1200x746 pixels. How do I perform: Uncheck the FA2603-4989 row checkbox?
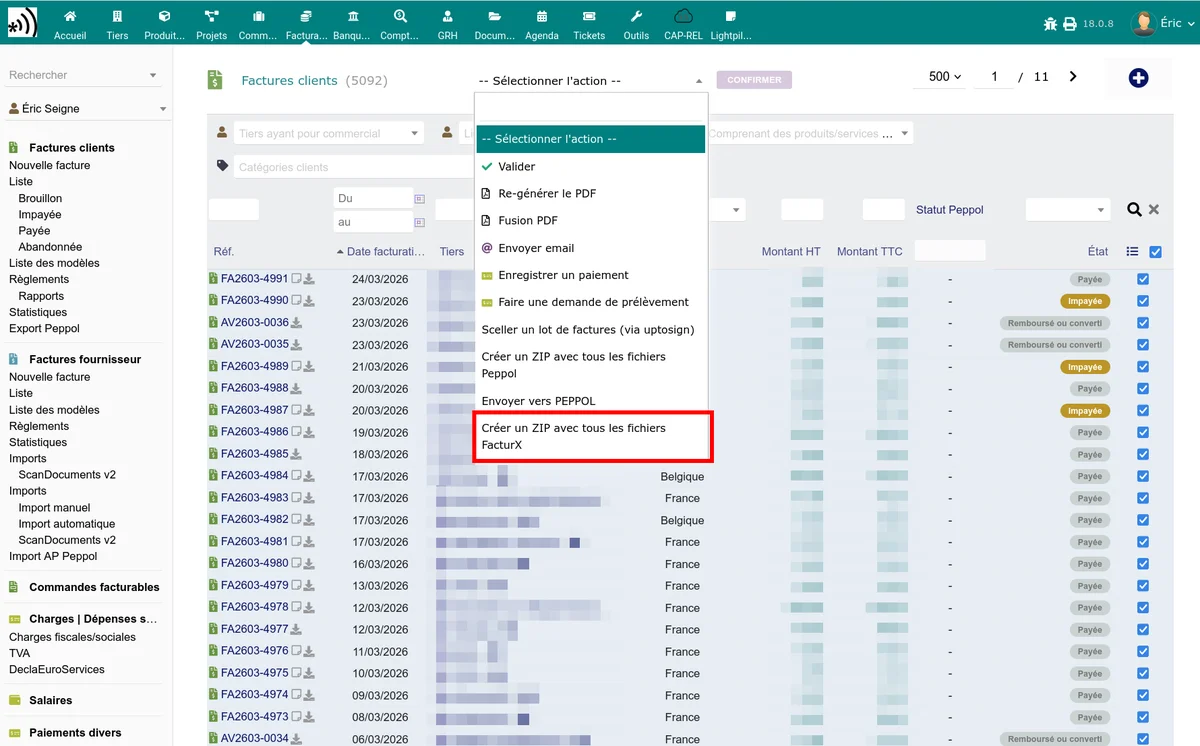coord(1143,367)
